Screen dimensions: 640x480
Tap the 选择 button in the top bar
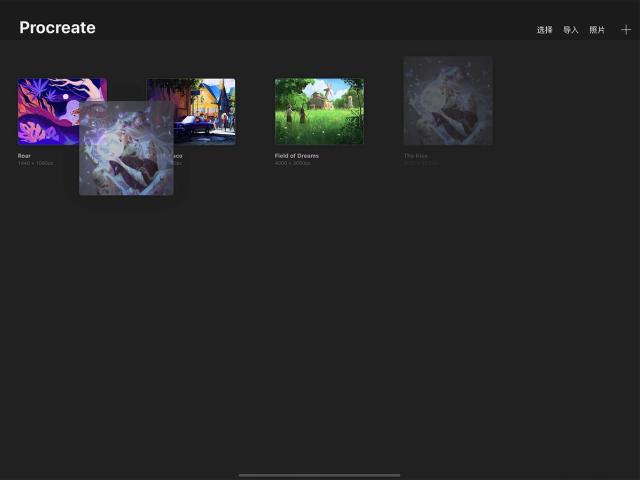(544, 30)
